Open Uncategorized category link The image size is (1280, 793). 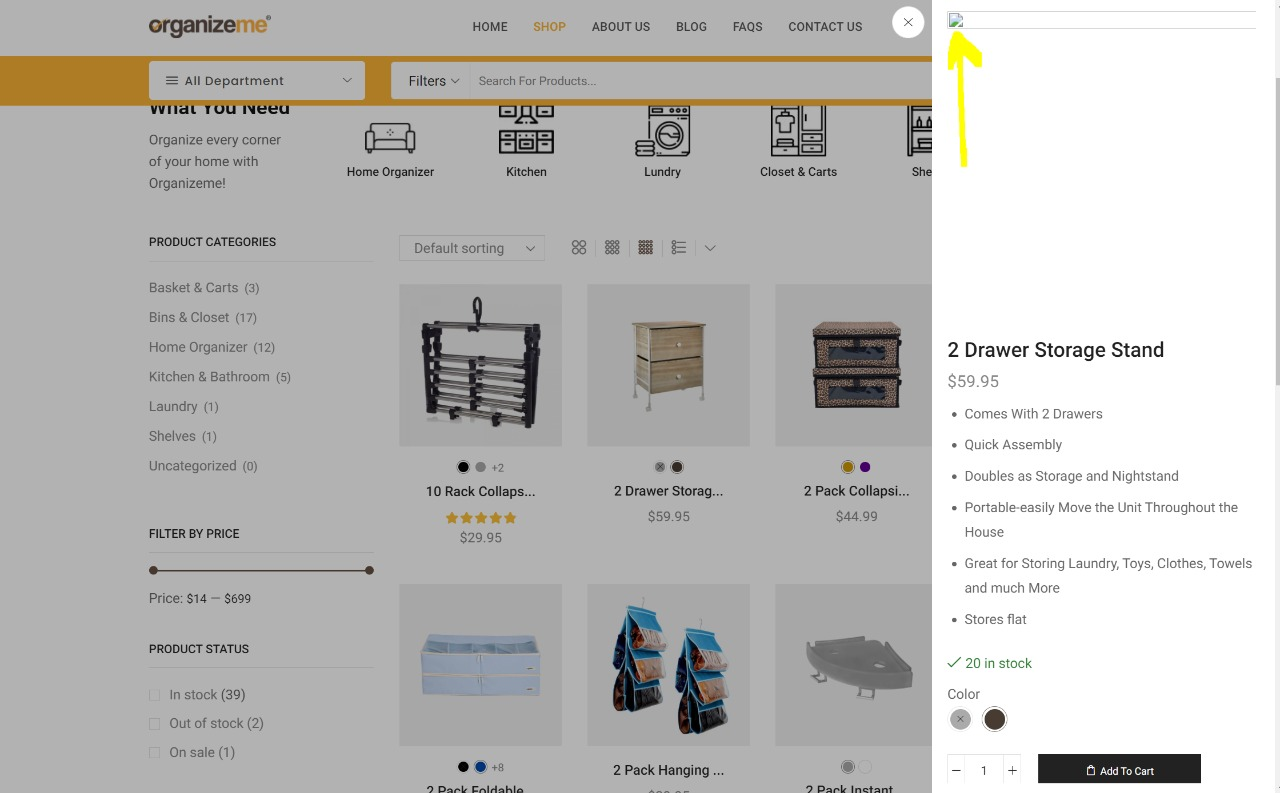193,466
